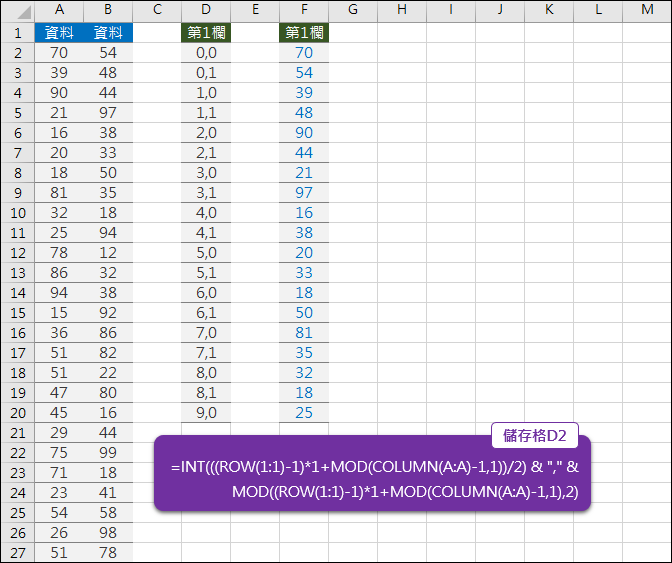Select cell D4 showing 1,0

[x=206, y=93]
